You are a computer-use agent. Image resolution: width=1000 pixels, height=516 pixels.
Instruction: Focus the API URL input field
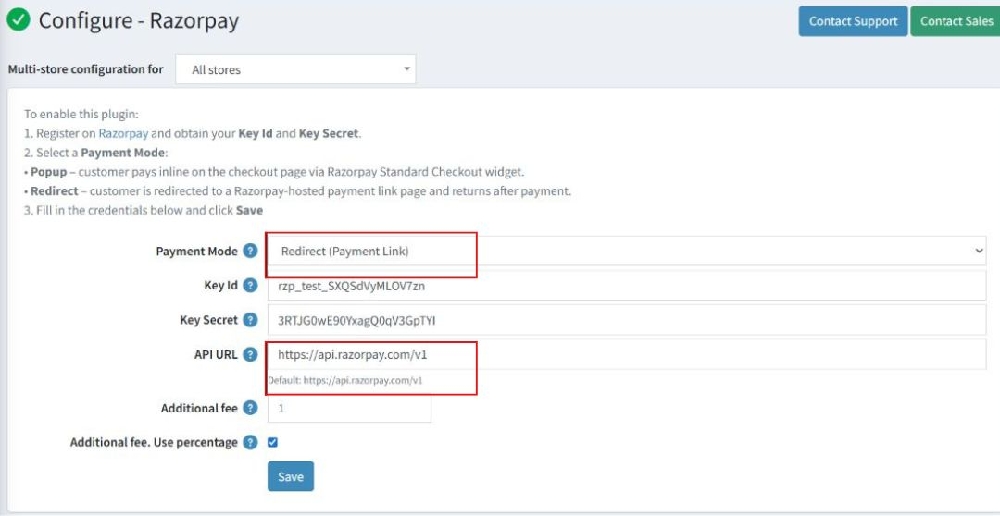click(627, 355)
